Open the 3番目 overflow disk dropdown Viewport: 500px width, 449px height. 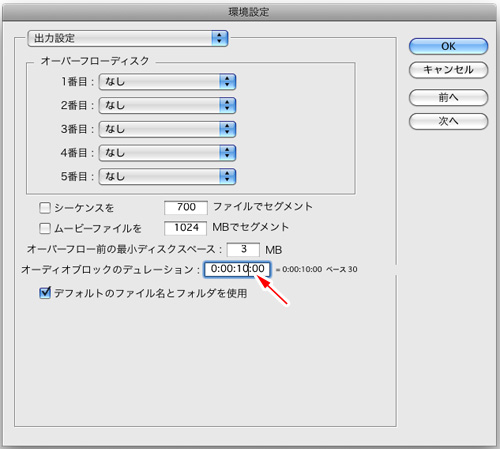pyautogui.click(x=167, y=129)
